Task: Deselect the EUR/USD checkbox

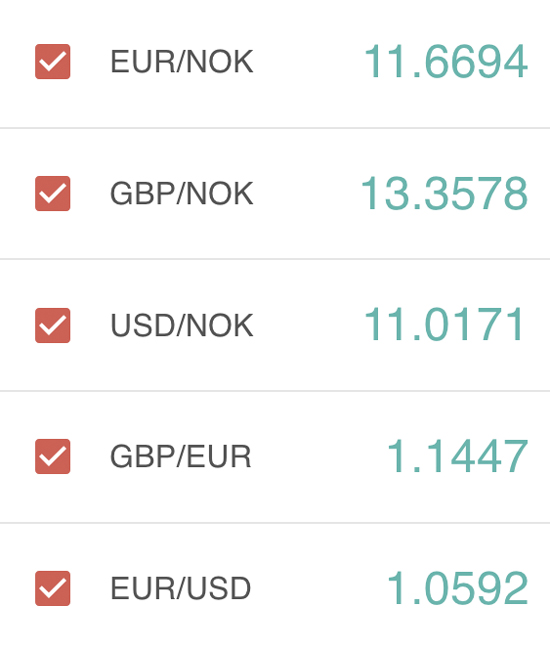Action: tap(53, 588)
